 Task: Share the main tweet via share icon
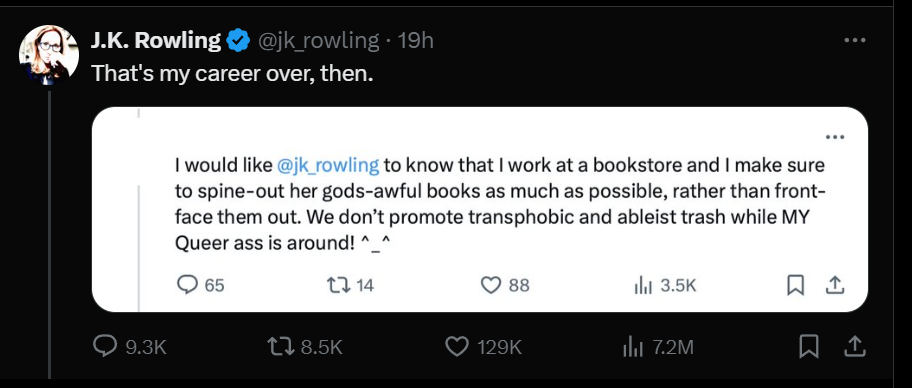point(855,347)
